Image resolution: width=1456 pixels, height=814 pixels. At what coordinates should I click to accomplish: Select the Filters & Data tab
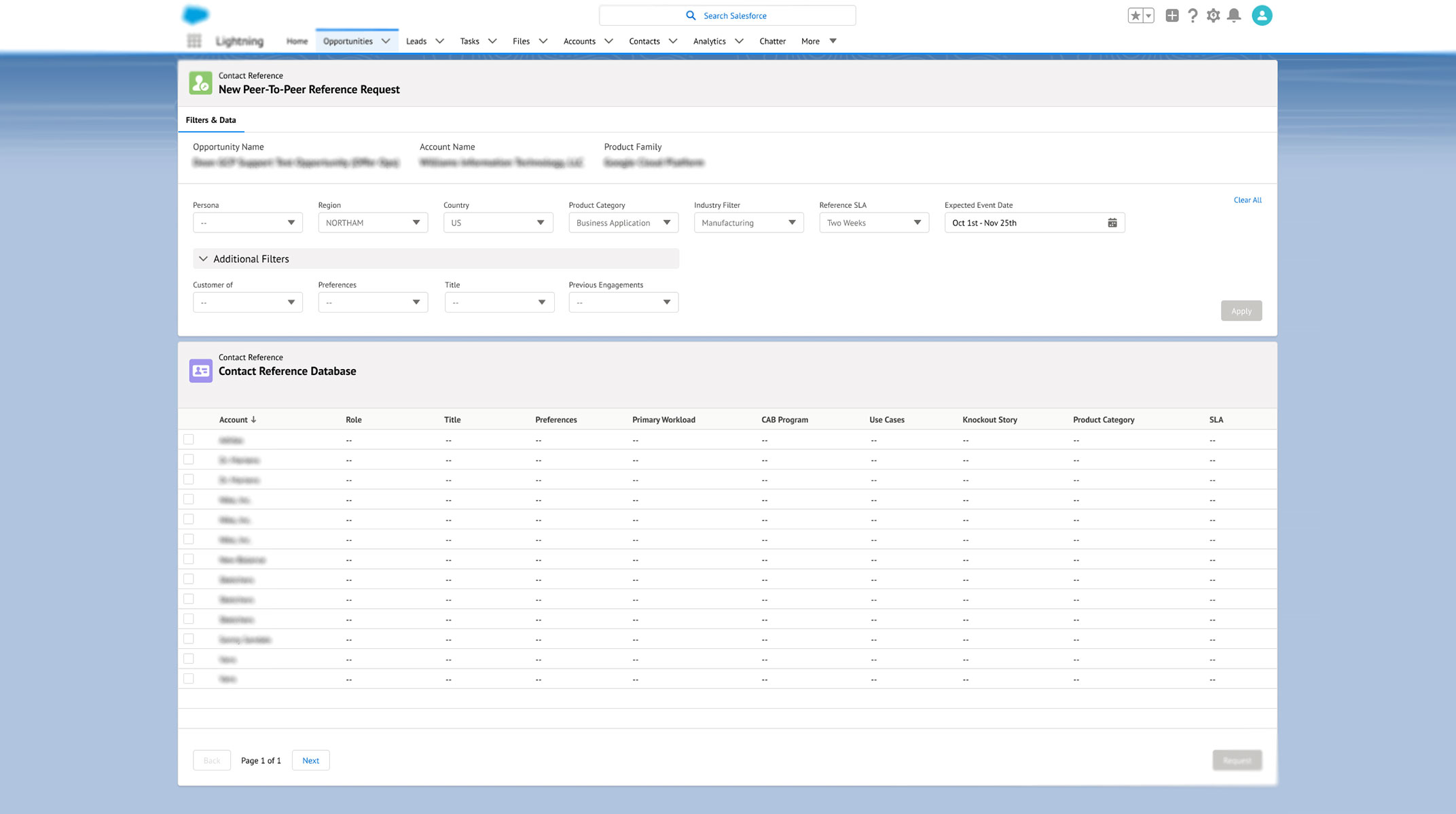tap(211, 120)
